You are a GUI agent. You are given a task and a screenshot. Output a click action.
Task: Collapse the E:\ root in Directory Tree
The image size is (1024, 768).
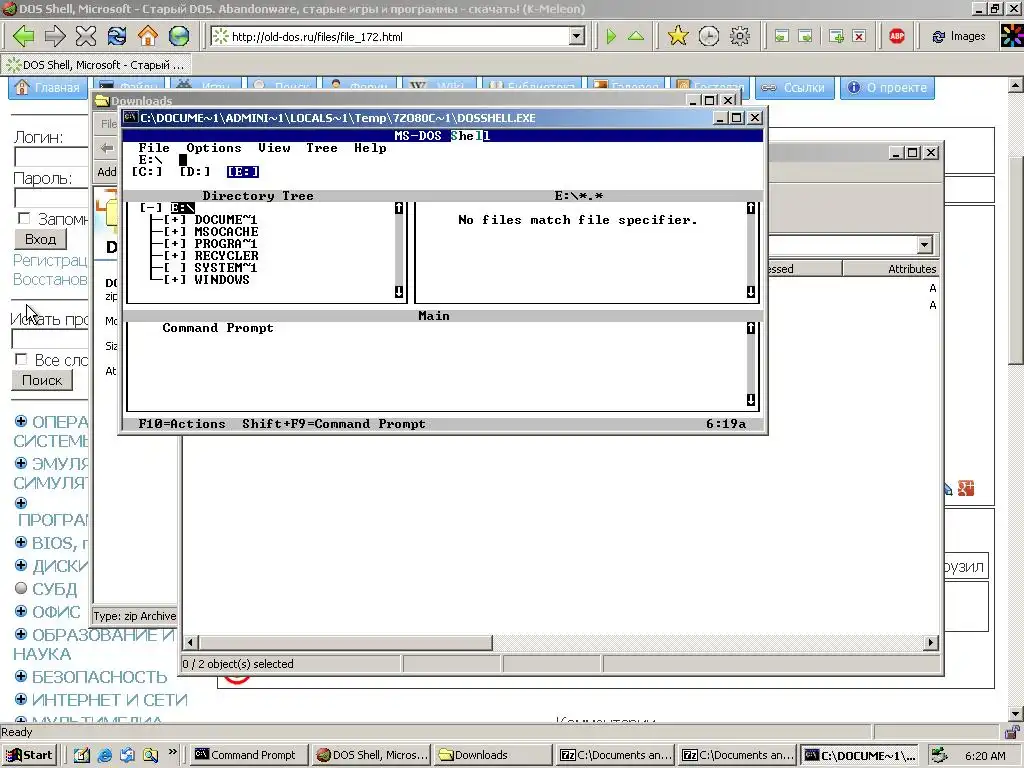point(151,208)
